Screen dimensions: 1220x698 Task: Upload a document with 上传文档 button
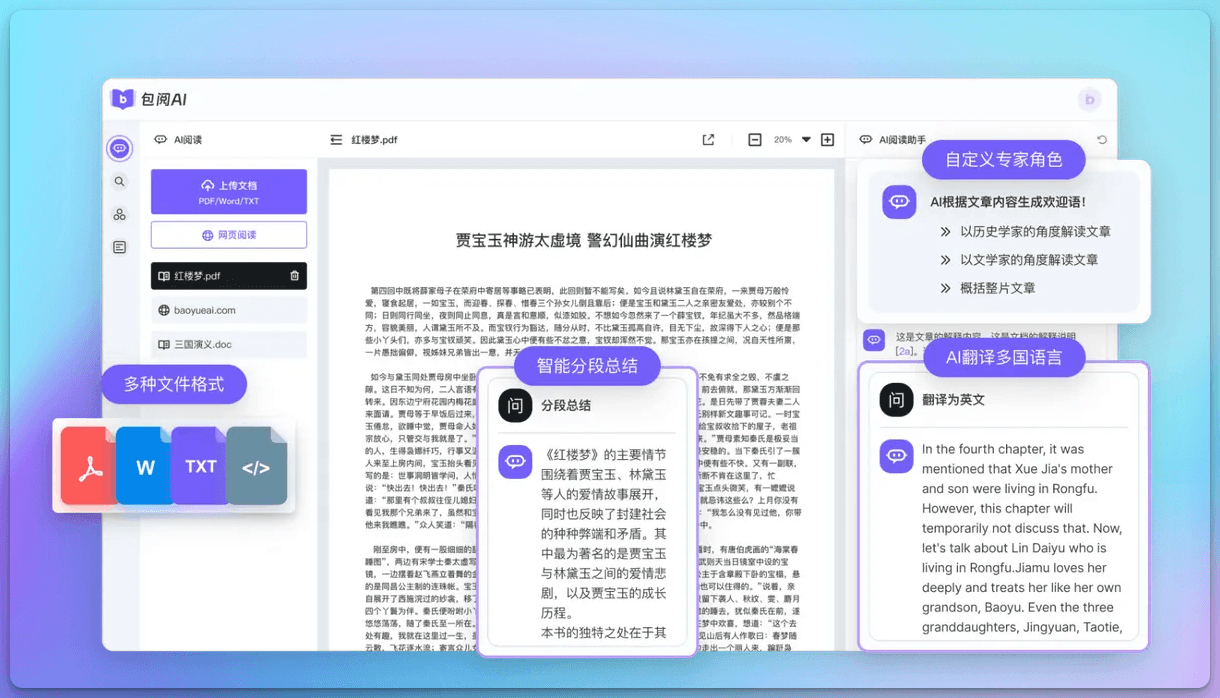pyautogui.click(x=229, y=192)
